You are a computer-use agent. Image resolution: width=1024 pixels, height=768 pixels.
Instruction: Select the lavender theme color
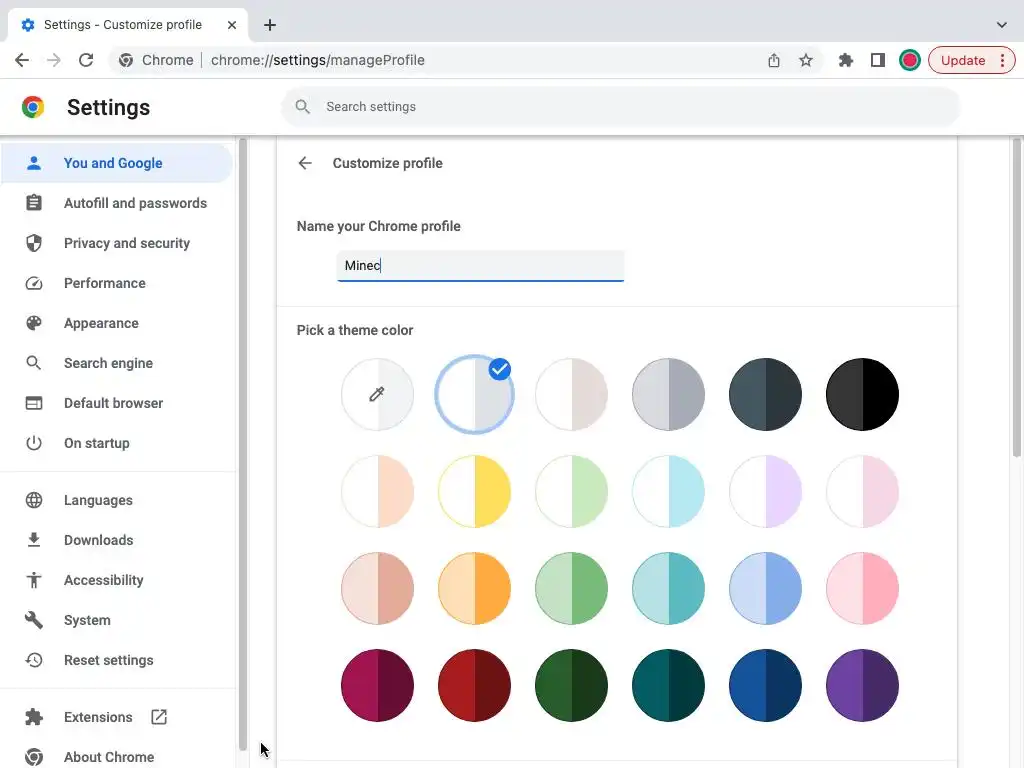click(x=765, y=491)
